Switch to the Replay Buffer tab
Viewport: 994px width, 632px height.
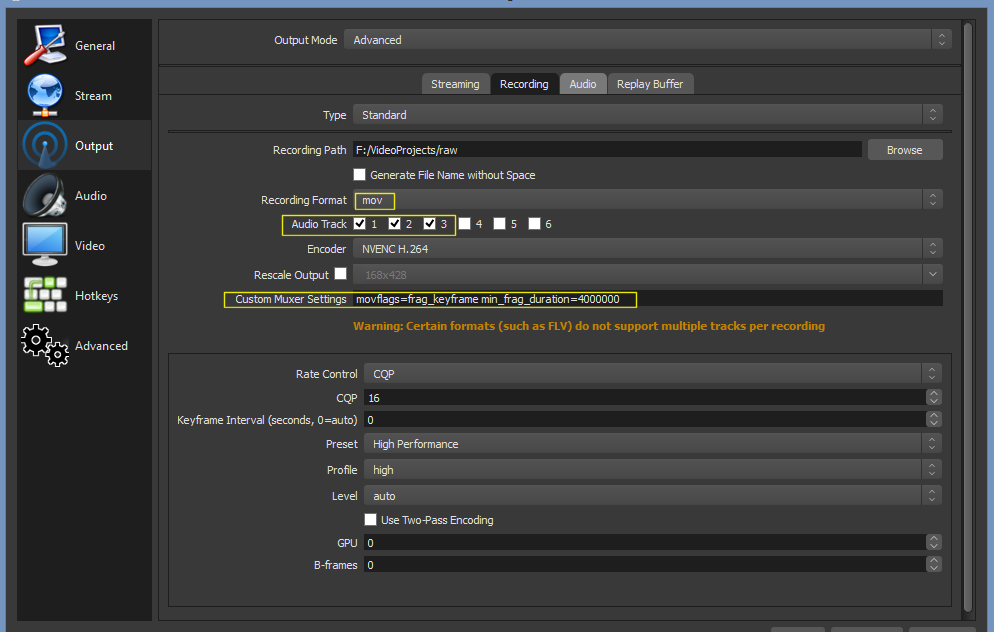[x=650, y=84]
